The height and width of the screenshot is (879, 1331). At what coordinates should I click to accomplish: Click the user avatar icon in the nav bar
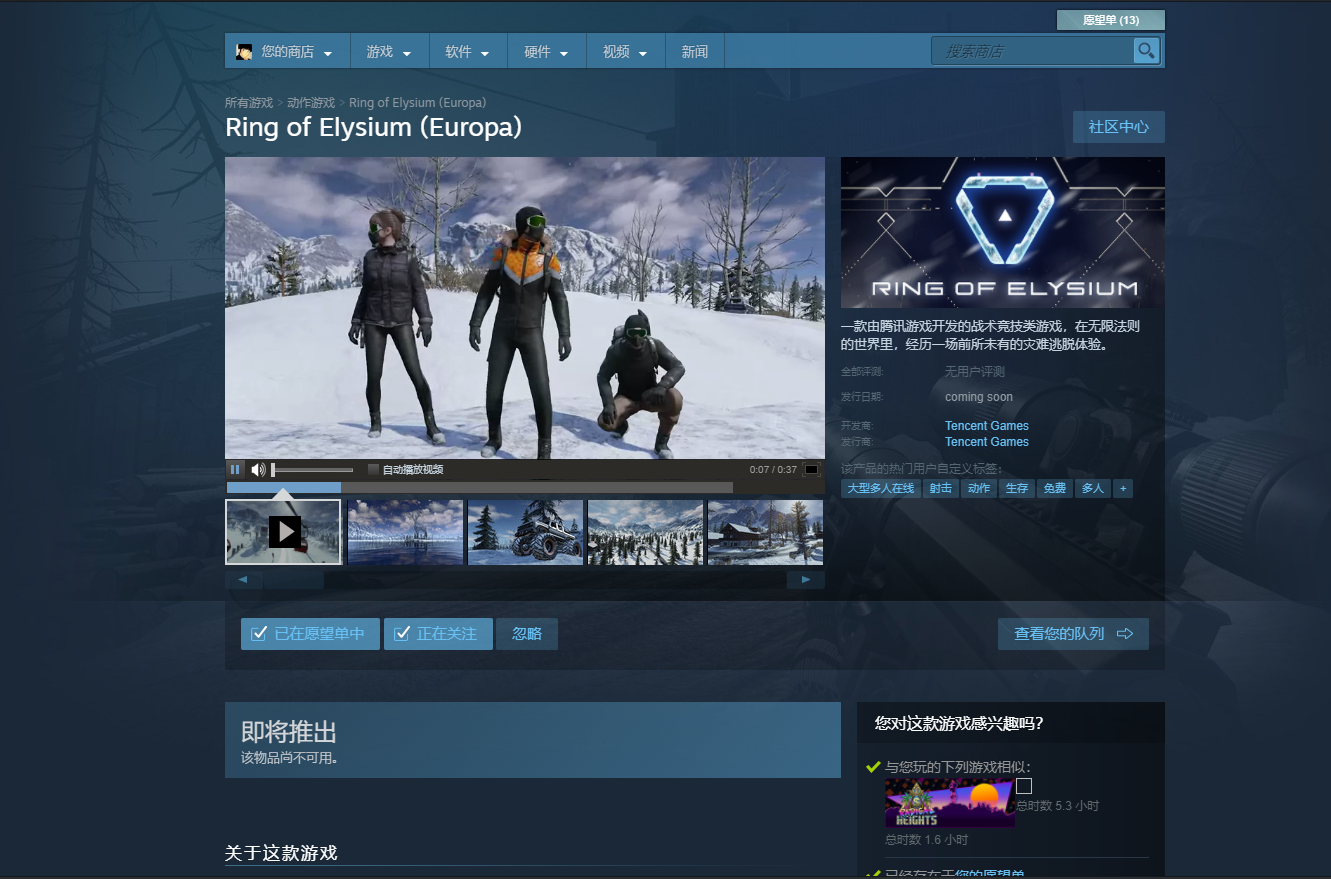pyautogui.click(x=244, y=52)
